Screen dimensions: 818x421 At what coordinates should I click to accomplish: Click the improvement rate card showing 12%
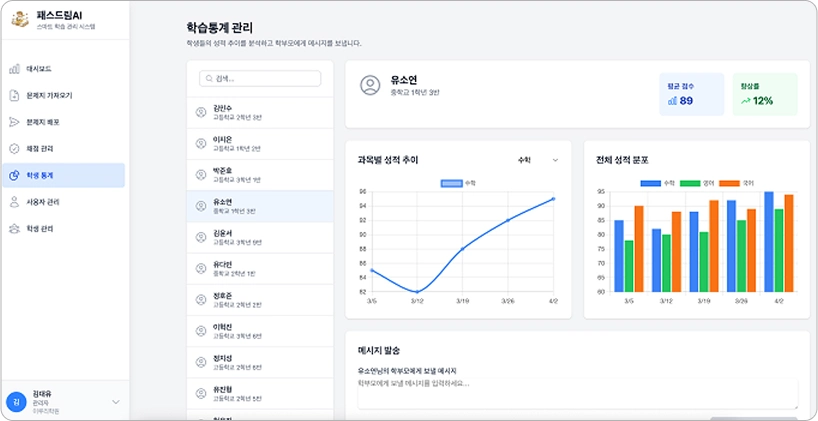[765, 94]
